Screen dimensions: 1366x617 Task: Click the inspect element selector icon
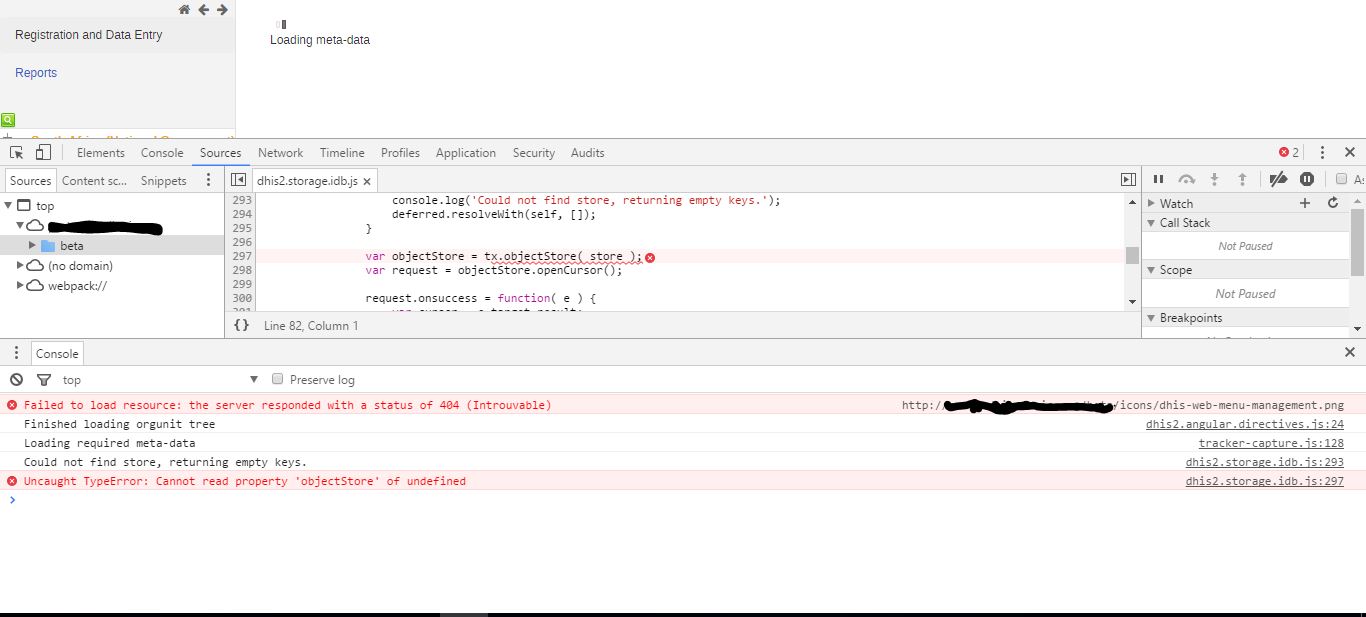[17, 153]
